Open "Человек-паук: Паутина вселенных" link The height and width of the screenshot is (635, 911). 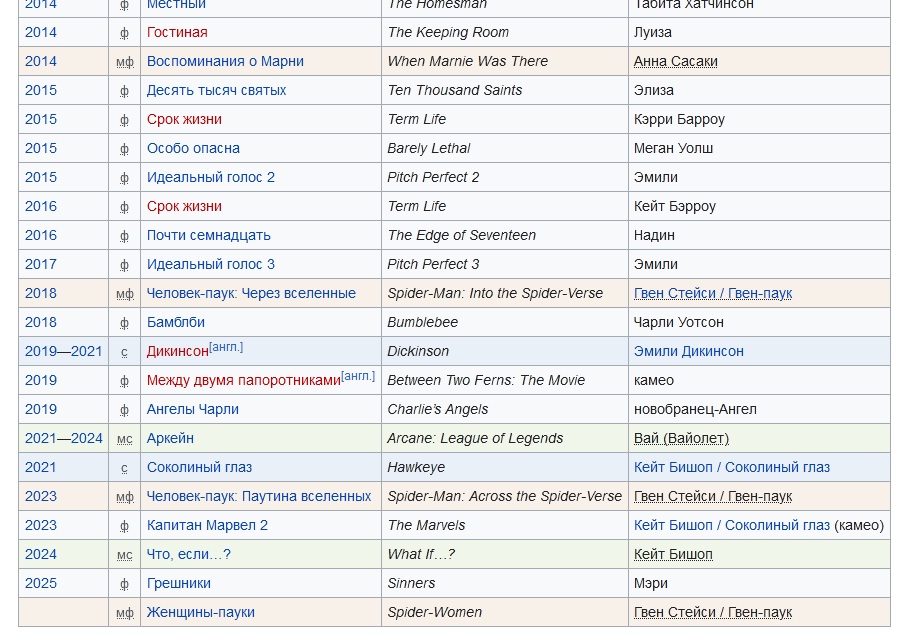click(259, 497)
